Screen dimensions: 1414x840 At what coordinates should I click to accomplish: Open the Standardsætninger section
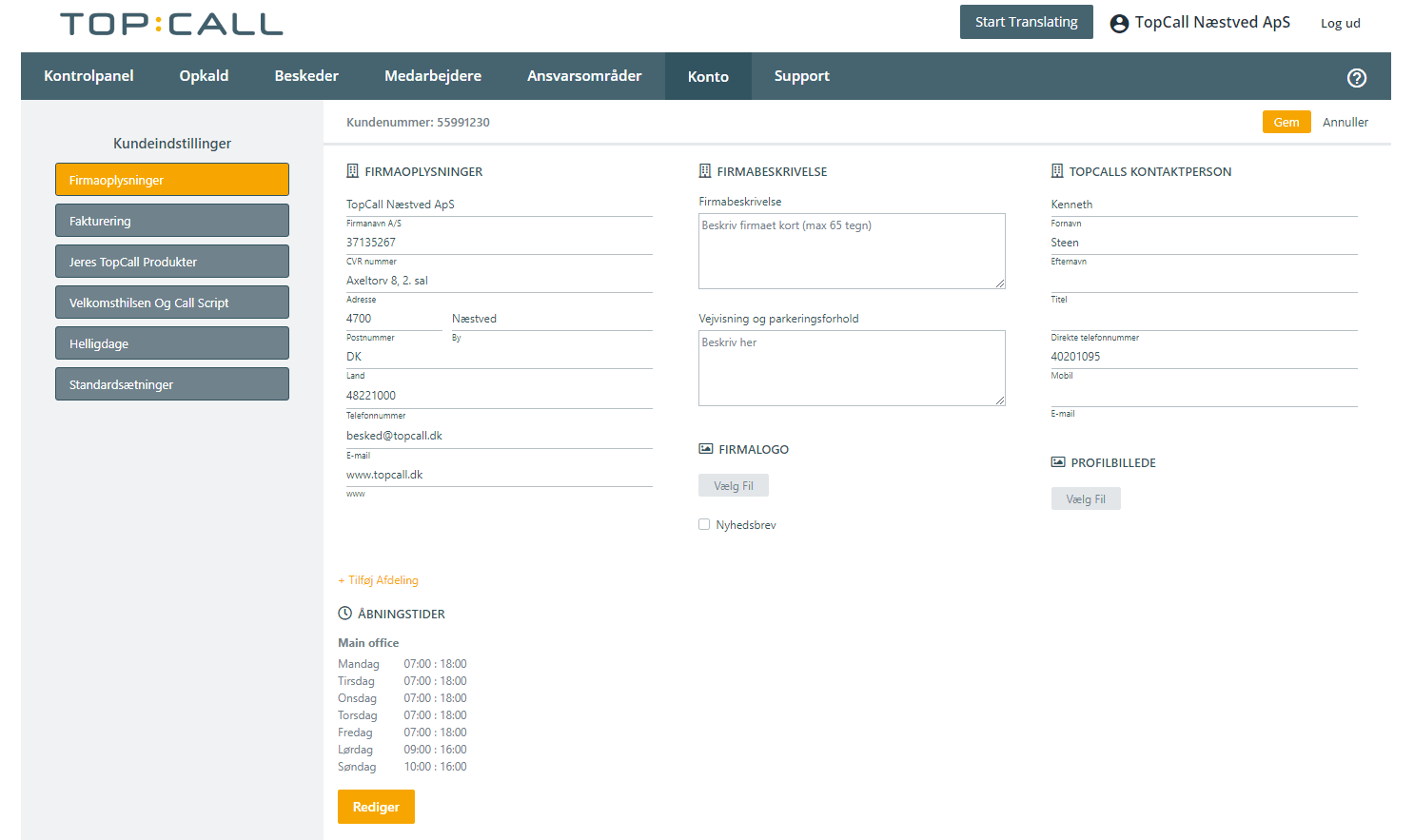click(172, 384)
